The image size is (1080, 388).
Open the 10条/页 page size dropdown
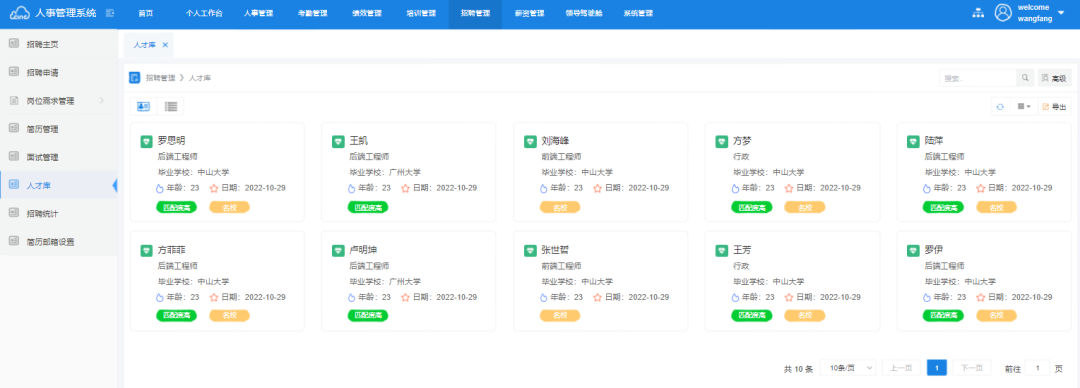tap(848, 368)
